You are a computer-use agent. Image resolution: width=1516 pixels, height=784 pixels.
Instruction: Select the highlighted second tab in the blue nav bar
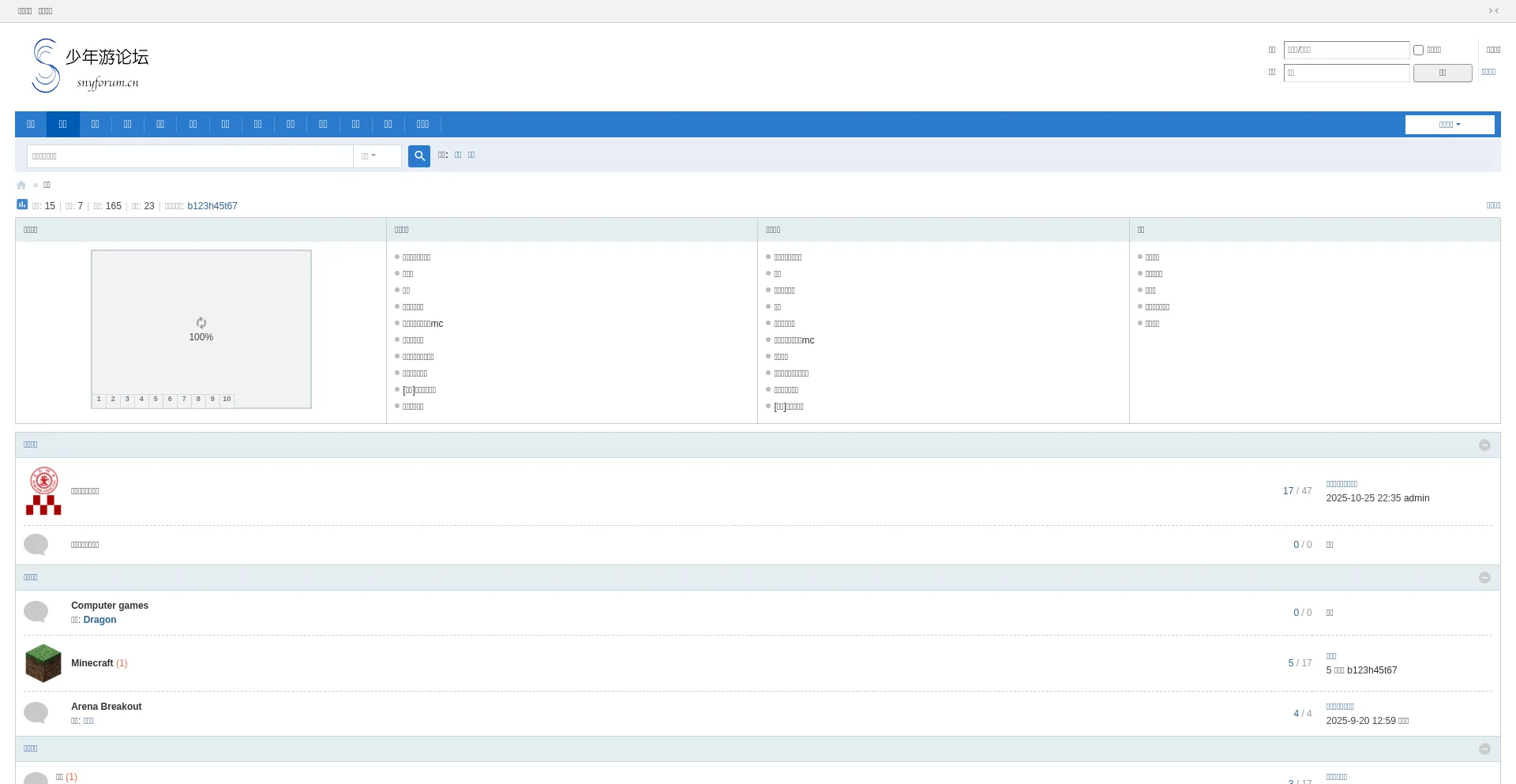62,125
